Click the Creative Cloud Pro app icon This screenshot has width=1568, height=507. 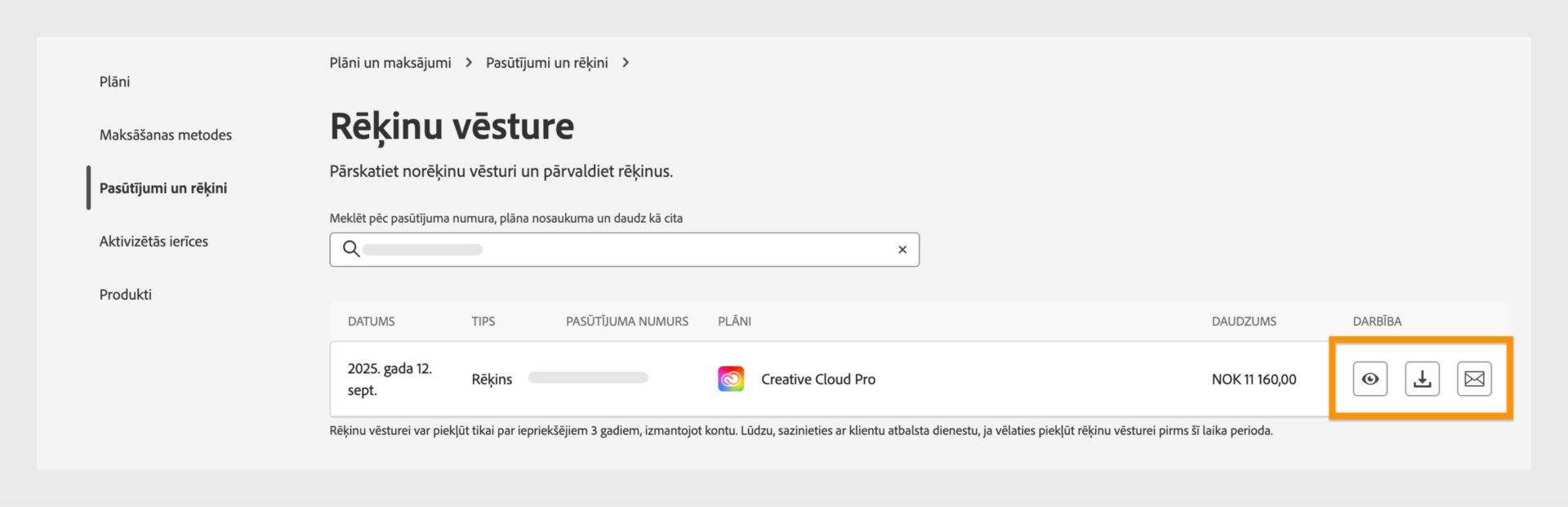coord(731,379)
